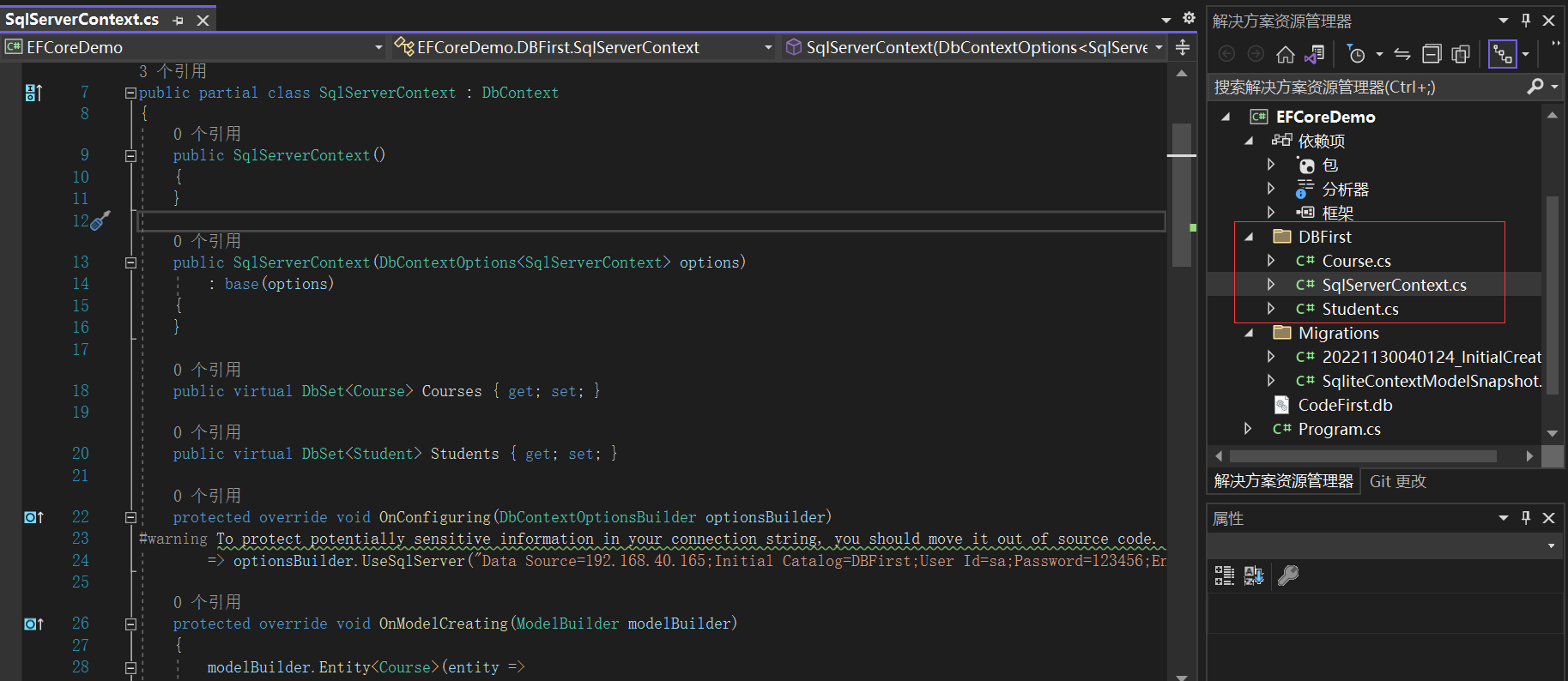Screen dimensions: 1568x681
Task: Switch to the Git 更改 tab
Action: 1397,481
